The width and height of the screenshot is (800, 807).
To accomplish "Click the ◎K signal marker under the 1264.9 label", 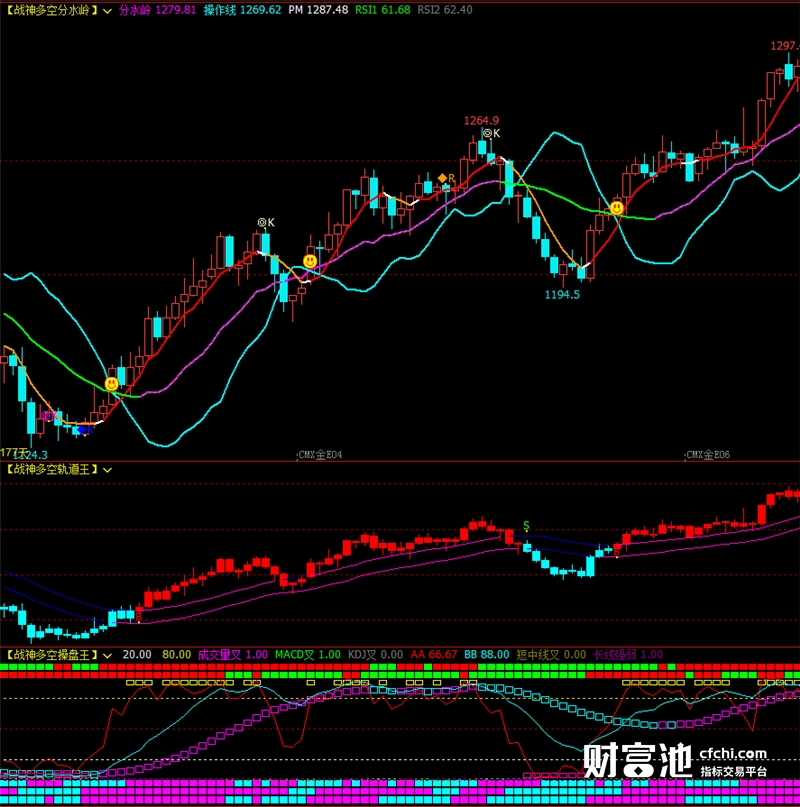I will [491, 133].
